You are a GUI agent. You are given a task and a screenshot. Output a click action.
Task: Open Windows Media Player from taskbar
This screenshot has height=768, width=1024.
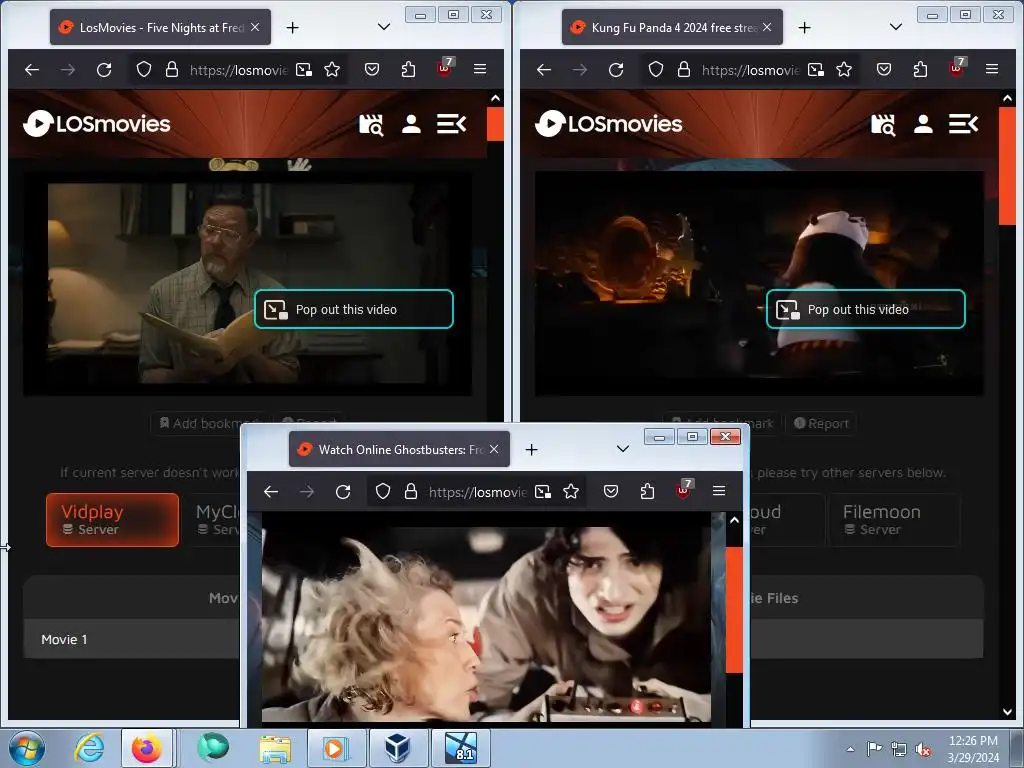click(335, 748)
